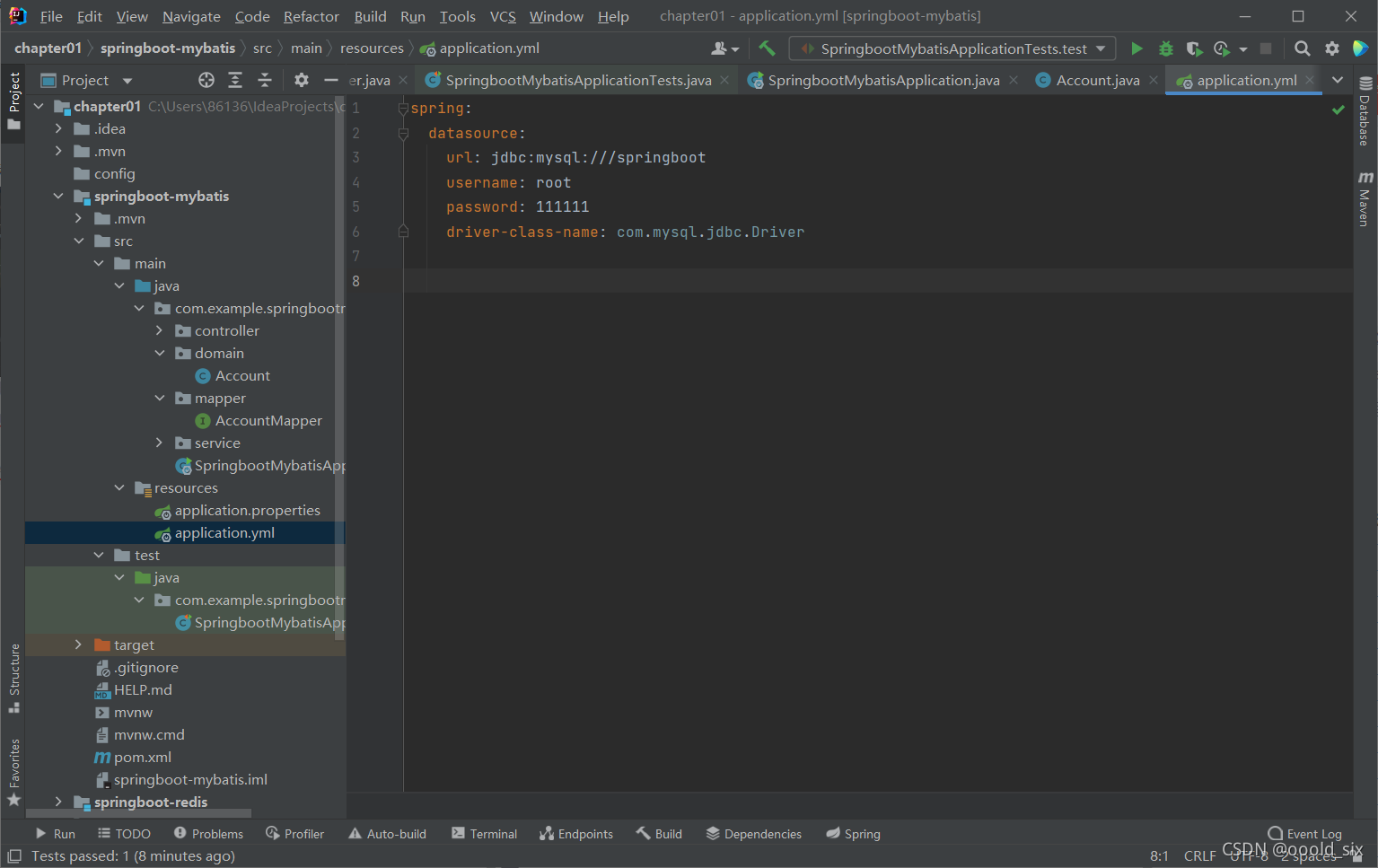Viewport: 1378px width, 868px height.
Task: Run the SpringbootMybatisApplicationTests.test configuration
Action: [1137, 48]
